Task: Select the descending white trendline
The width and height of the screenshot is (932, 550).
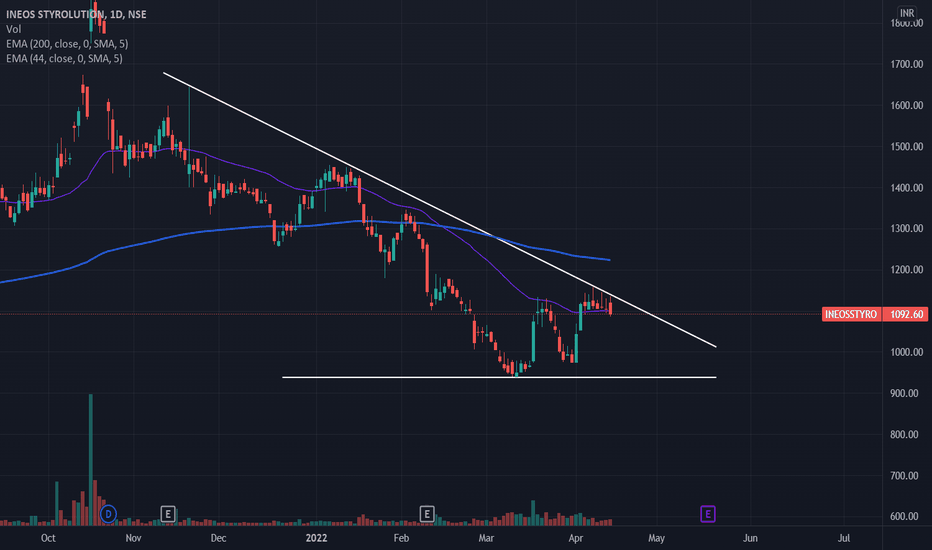Action: coord(440,210)
